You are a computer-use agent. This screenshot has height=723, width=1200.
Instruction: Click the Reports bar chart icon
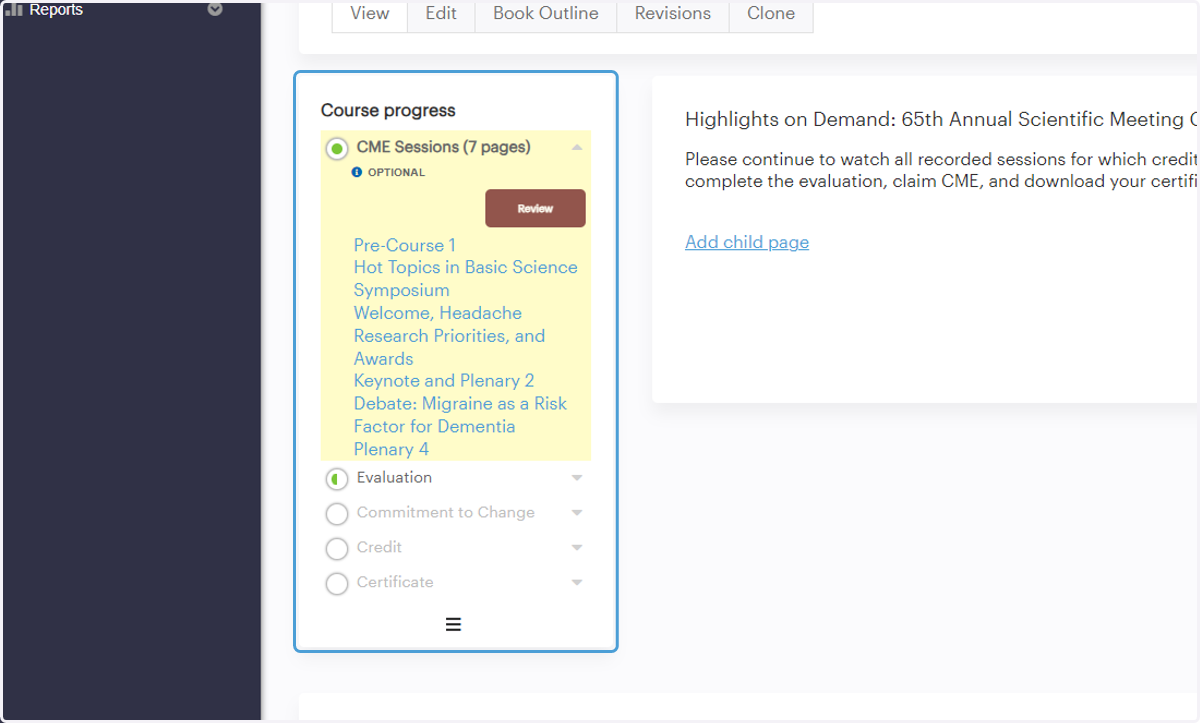pos(14,10)
